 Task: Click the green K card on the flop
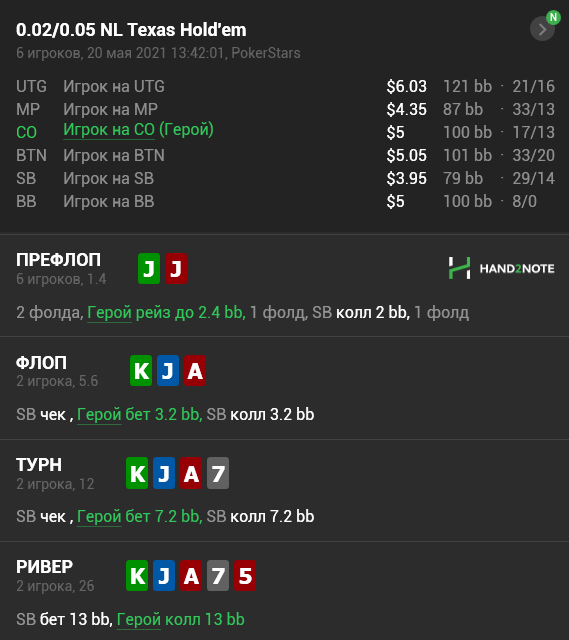[141, 371]
